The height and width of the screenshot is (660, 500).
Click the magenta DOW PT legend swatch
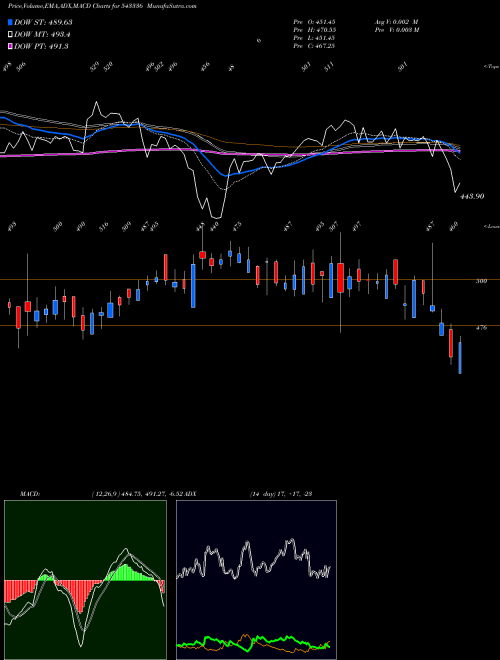click(10, 46)
